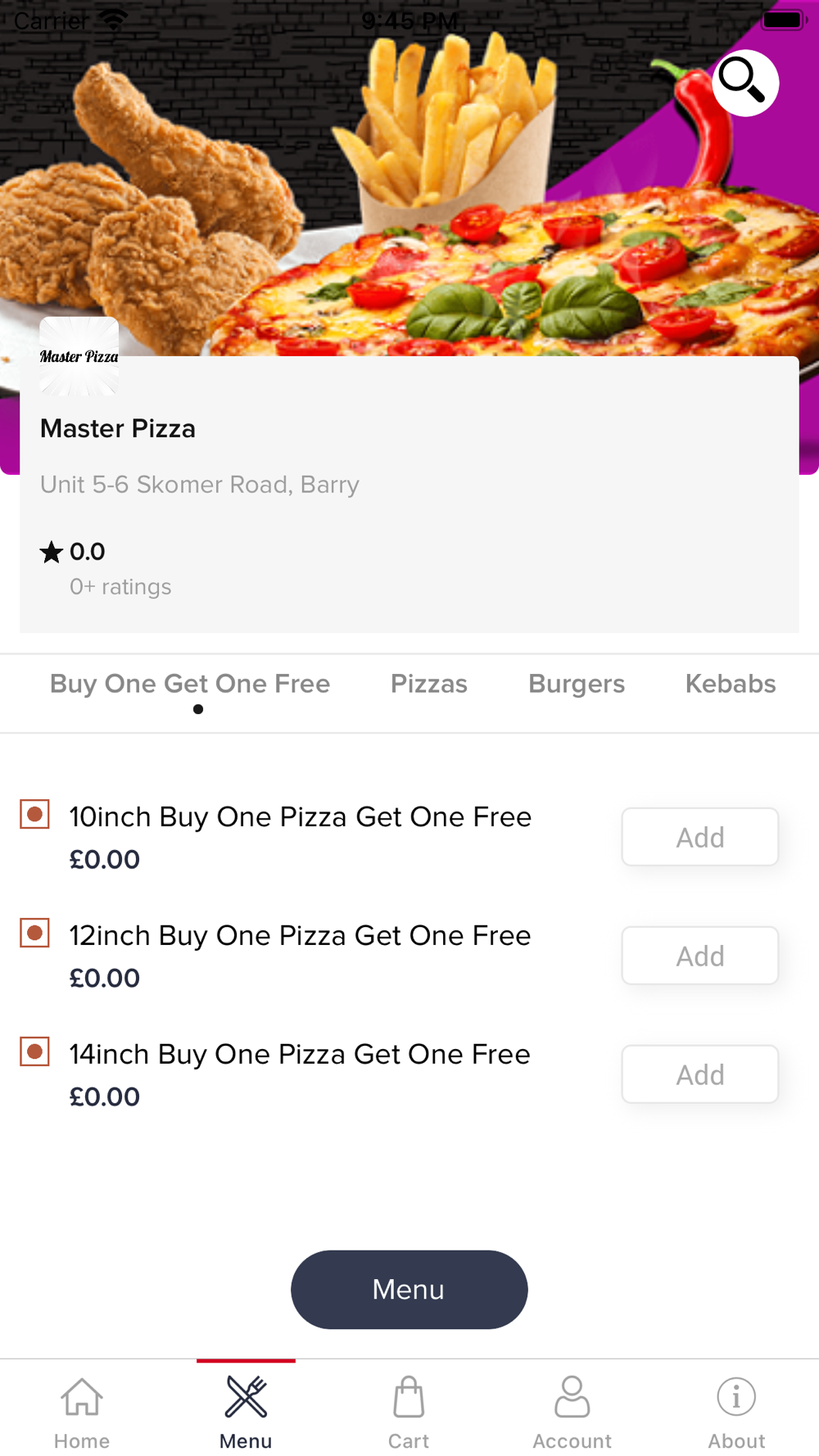Select Buy One Get One Free tab
The image size is (819, 1456).
point(190,684)
